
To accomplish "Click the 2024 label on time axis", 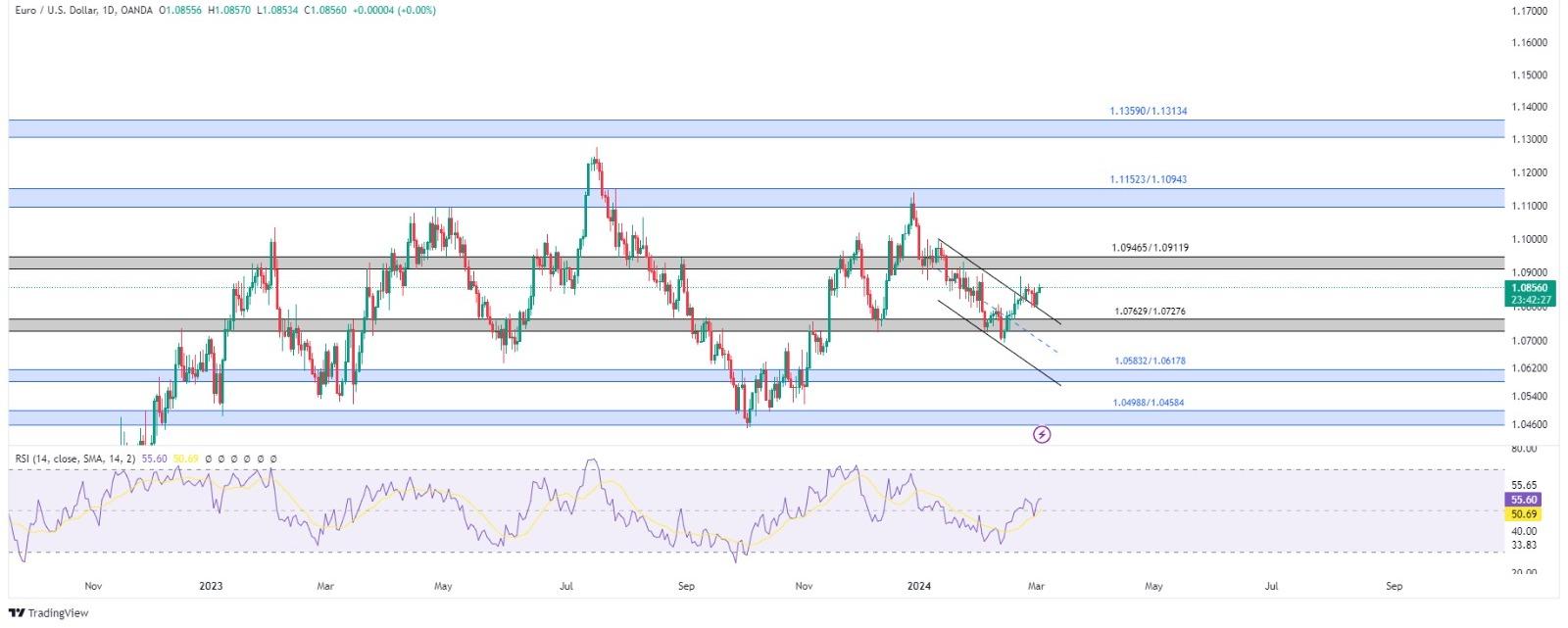I will (x=919, y=586).
